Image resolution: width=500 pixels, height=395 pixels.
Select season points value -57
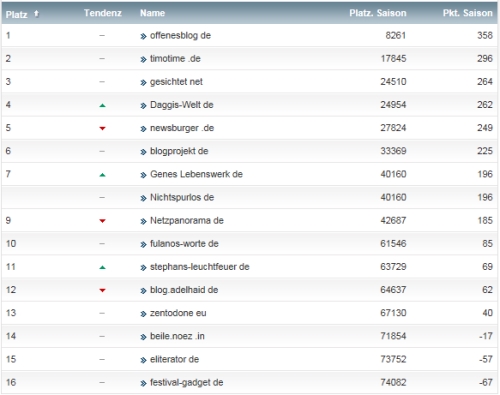pos(486,359)
